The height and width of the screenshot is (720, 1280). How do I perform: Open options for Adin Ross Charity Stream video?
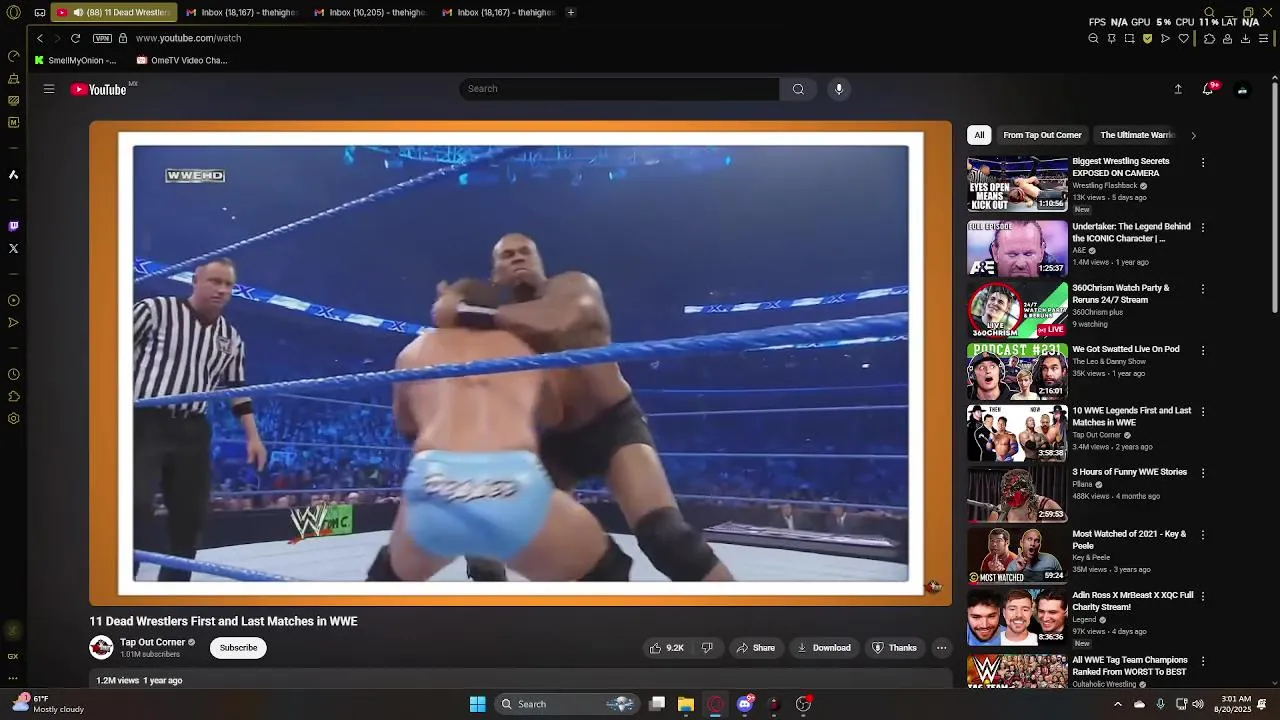1203,596
